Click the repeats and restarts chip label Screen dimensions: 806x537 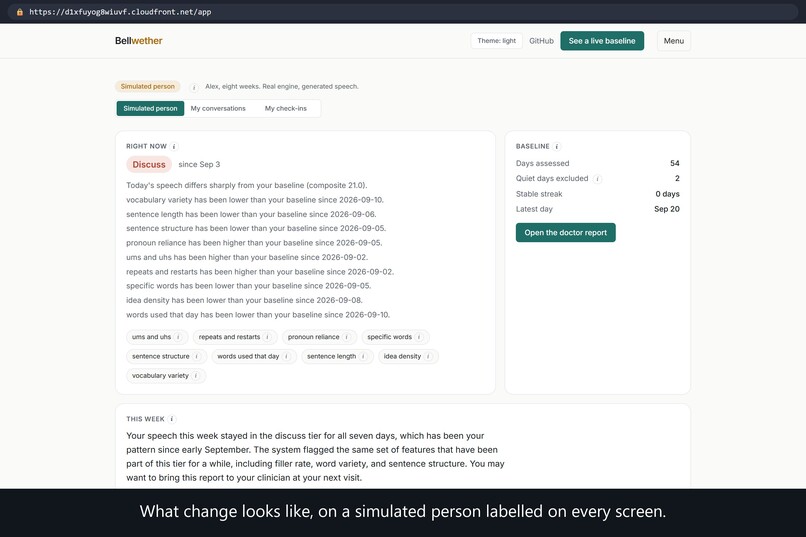pyautogui.click(x=229, y=337)
